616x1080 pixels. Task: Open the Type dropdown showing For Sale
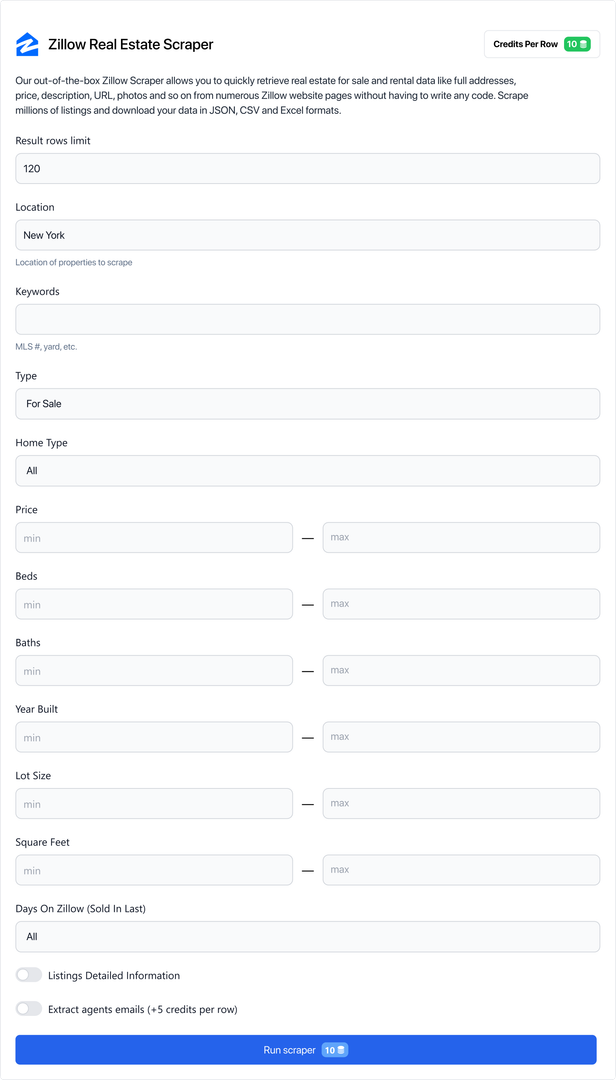(x=307, y=403)
